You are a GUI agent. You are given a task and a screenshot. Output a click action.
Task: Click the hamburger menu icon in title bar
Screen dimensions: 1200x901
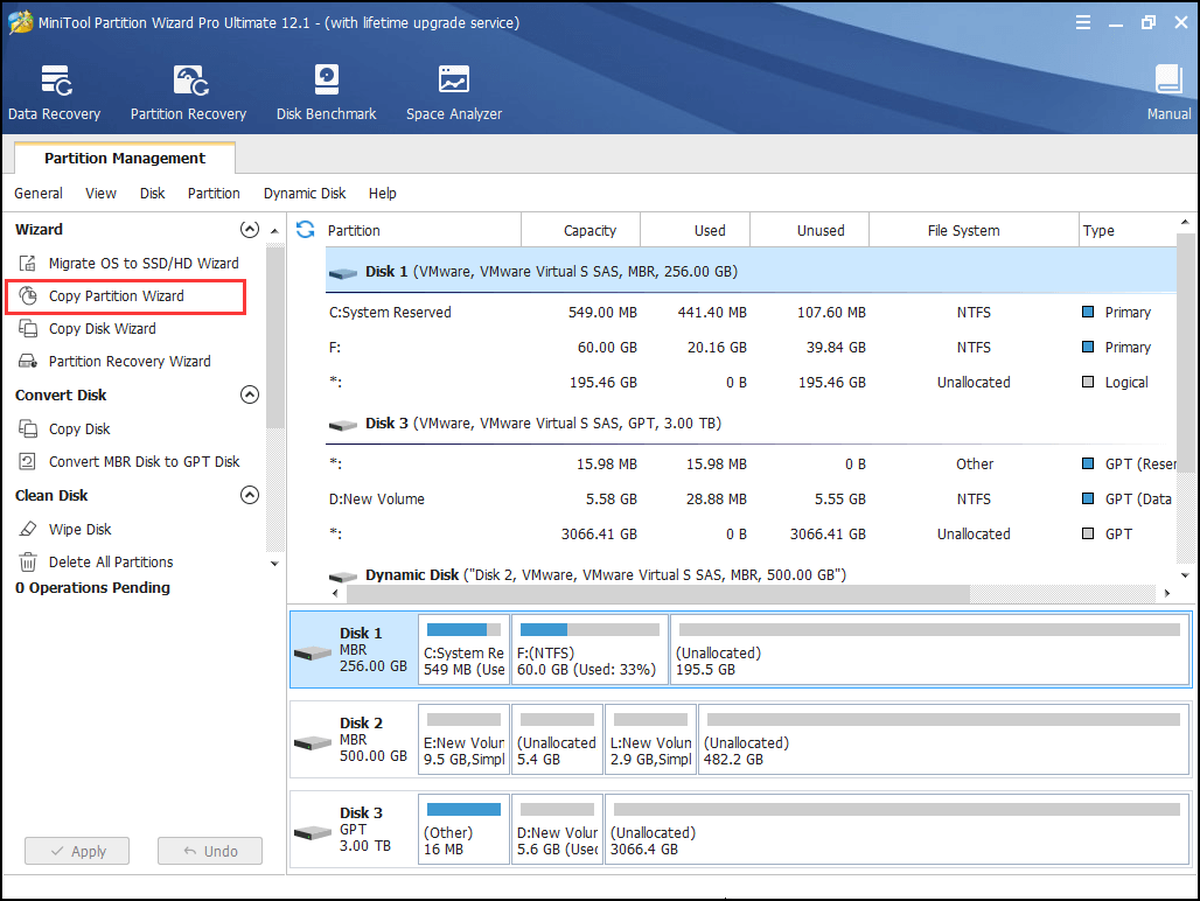click(x=1084, y=22)
